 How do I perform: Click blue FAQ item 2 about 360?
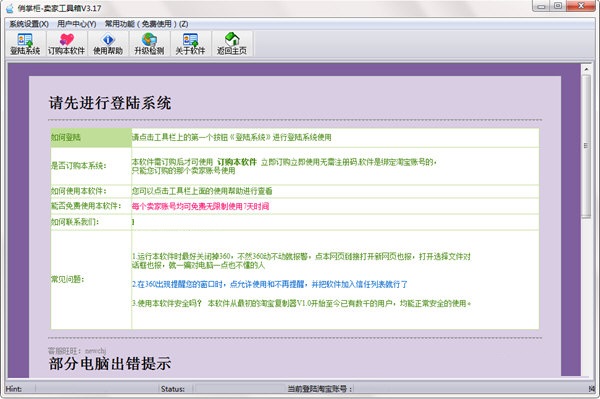(x=270, y=284)
